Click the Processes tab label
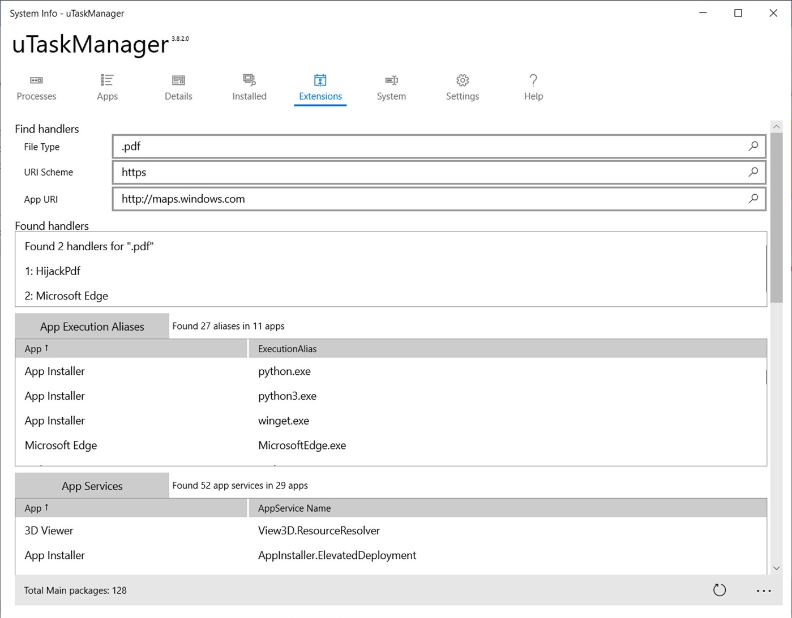Viewport: 792px width, 618px height. 36,96
